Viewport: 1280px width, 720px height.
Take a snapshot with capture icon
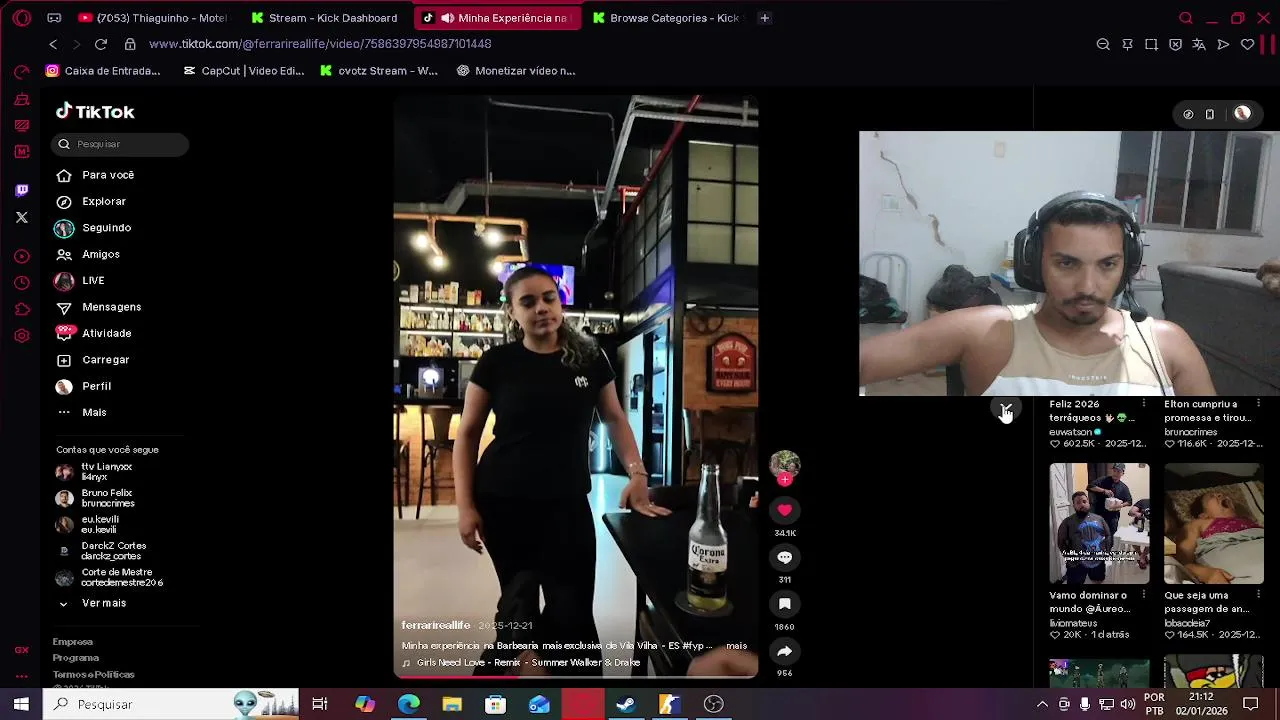[1151, 45]
